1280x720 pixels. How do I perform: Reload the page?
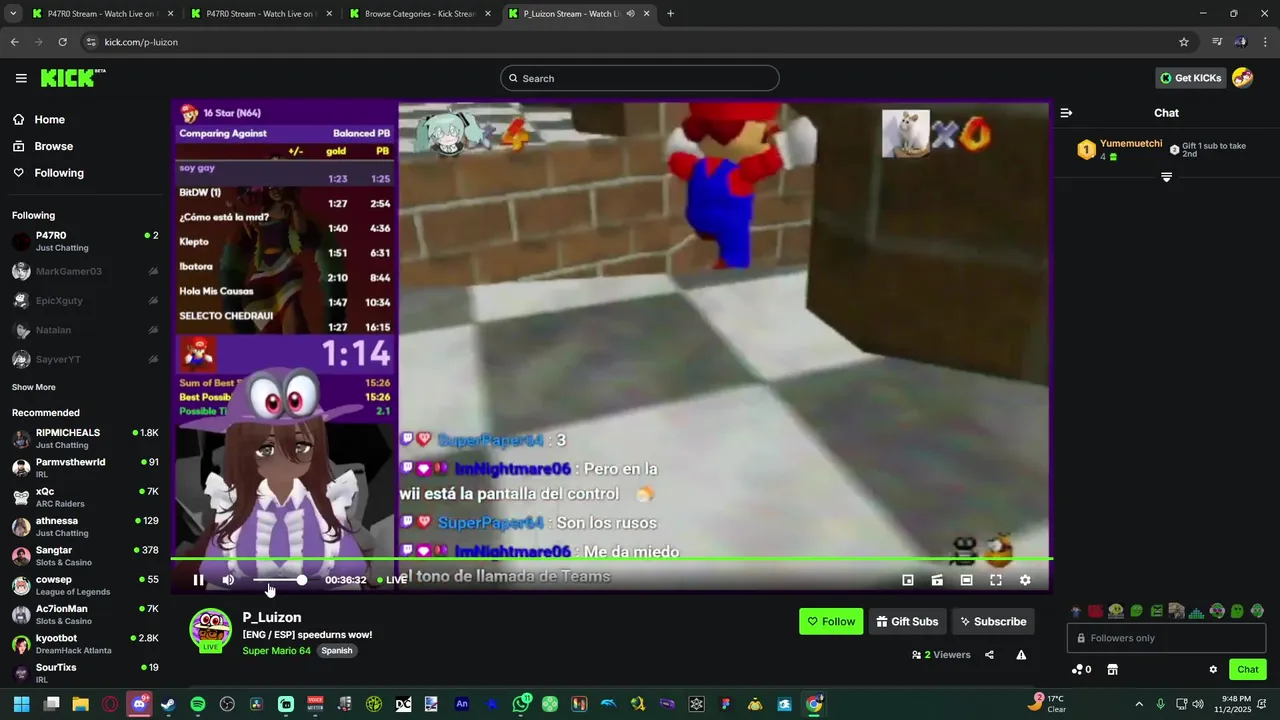(62, 42)
